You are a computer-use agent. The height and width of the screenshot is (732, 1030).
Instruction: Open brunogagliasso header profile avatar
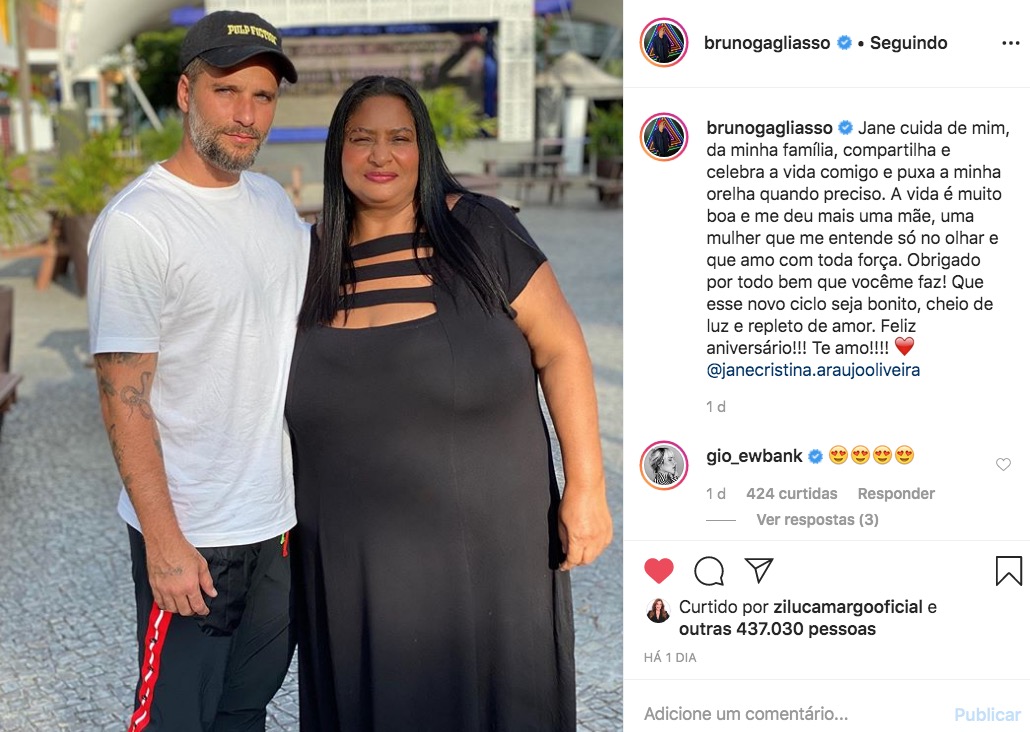click(x=663, y=43)
